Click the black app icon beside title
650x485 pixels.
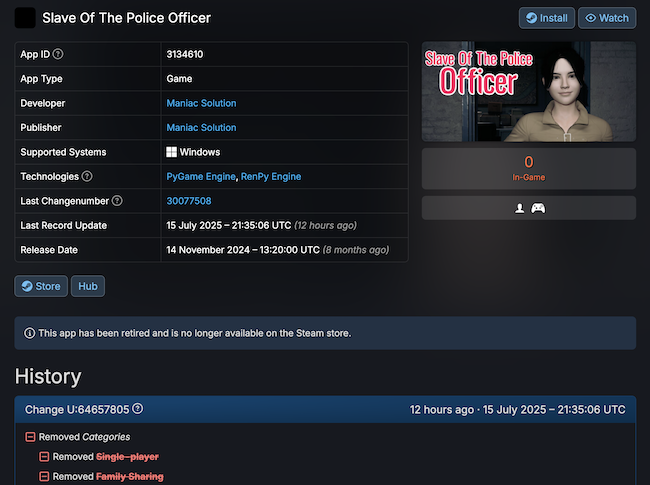[x=25, y=18]
